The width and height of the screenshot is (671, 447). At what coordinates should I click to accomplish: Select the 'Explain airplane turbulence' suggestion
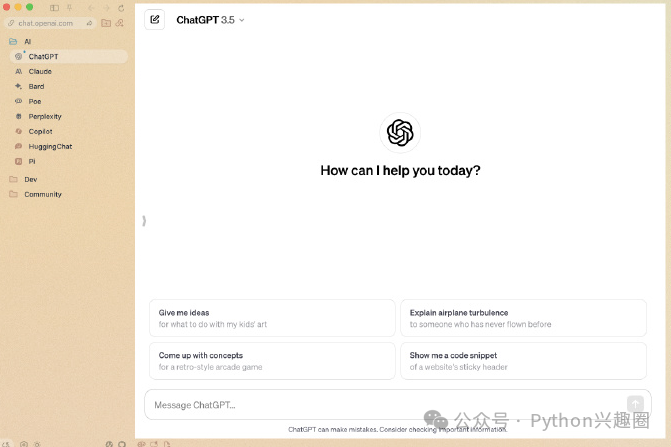coord(523,318)
